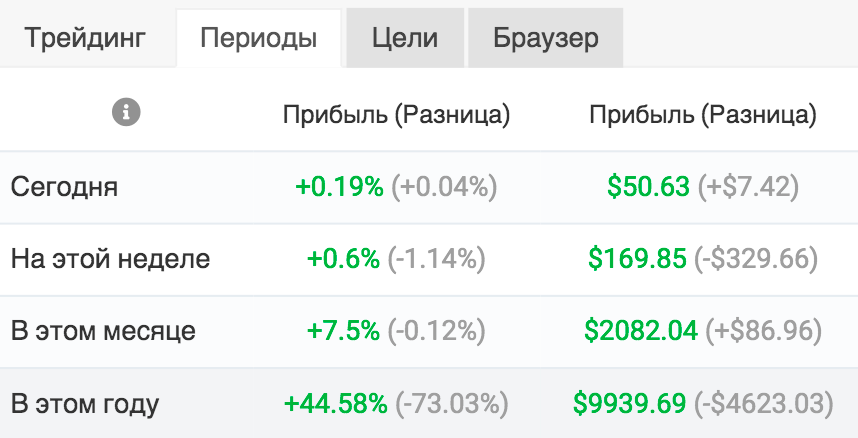Select the Сегодня row label
The height and width of the screenshot is (438, 858).
point(64,187)
